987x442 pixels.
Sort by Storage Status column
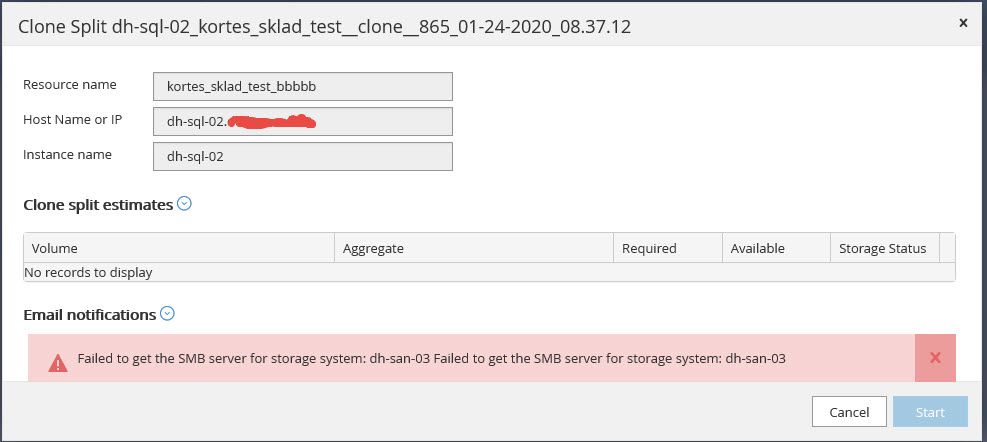pos(883,248)
